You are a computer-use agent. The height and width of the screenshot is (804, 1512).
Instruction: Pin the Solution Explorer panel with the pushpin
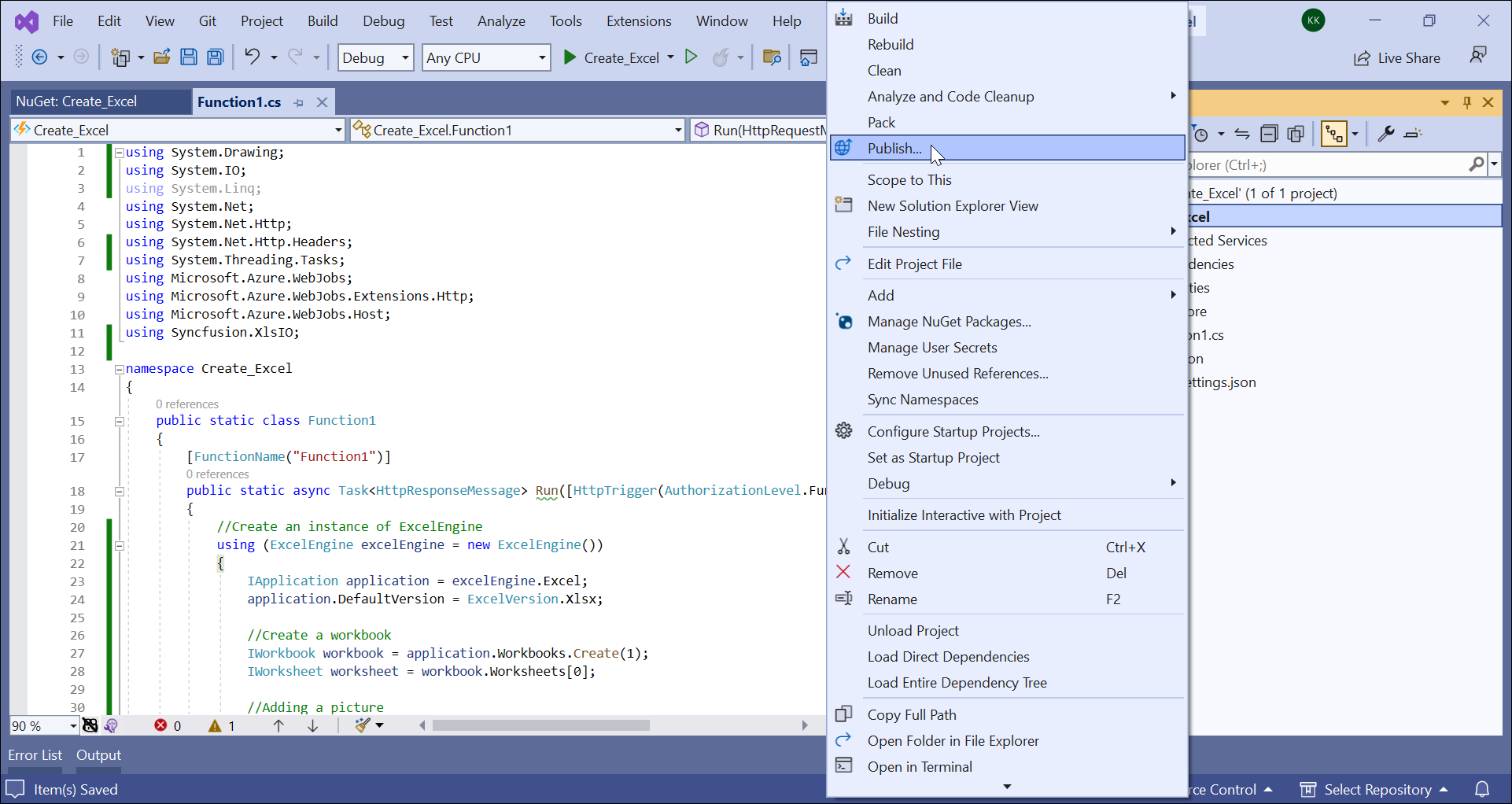(1467, 102)
